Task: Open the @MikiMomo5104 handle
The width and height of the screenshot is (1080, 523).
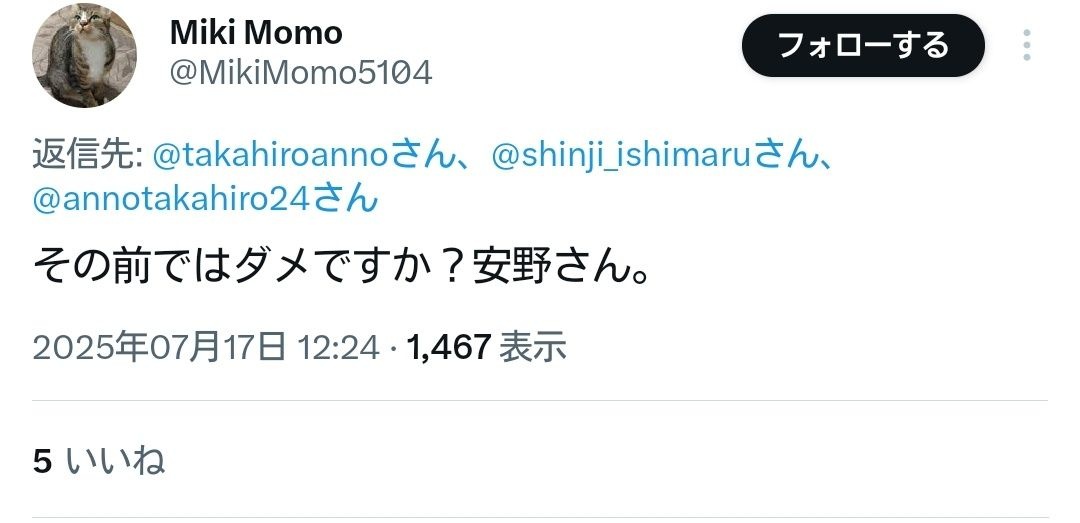Action: 301,72
